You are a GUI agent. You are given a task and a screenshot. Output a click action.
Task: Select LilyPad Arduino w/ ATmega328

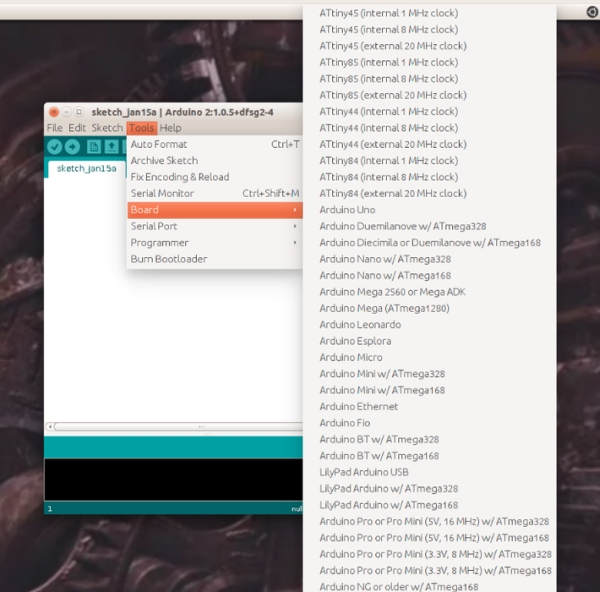coord(430,489)
